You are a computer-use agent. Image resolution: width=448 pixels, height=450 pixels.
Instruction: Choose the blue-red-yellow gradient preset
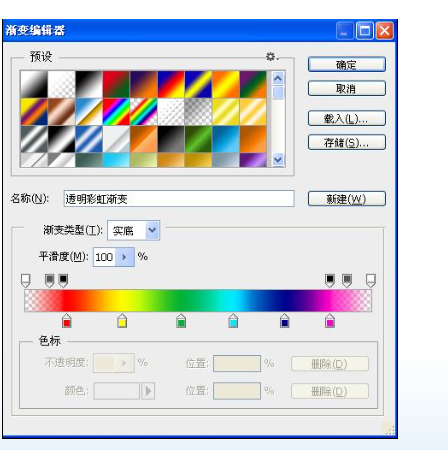click(171, 84)
